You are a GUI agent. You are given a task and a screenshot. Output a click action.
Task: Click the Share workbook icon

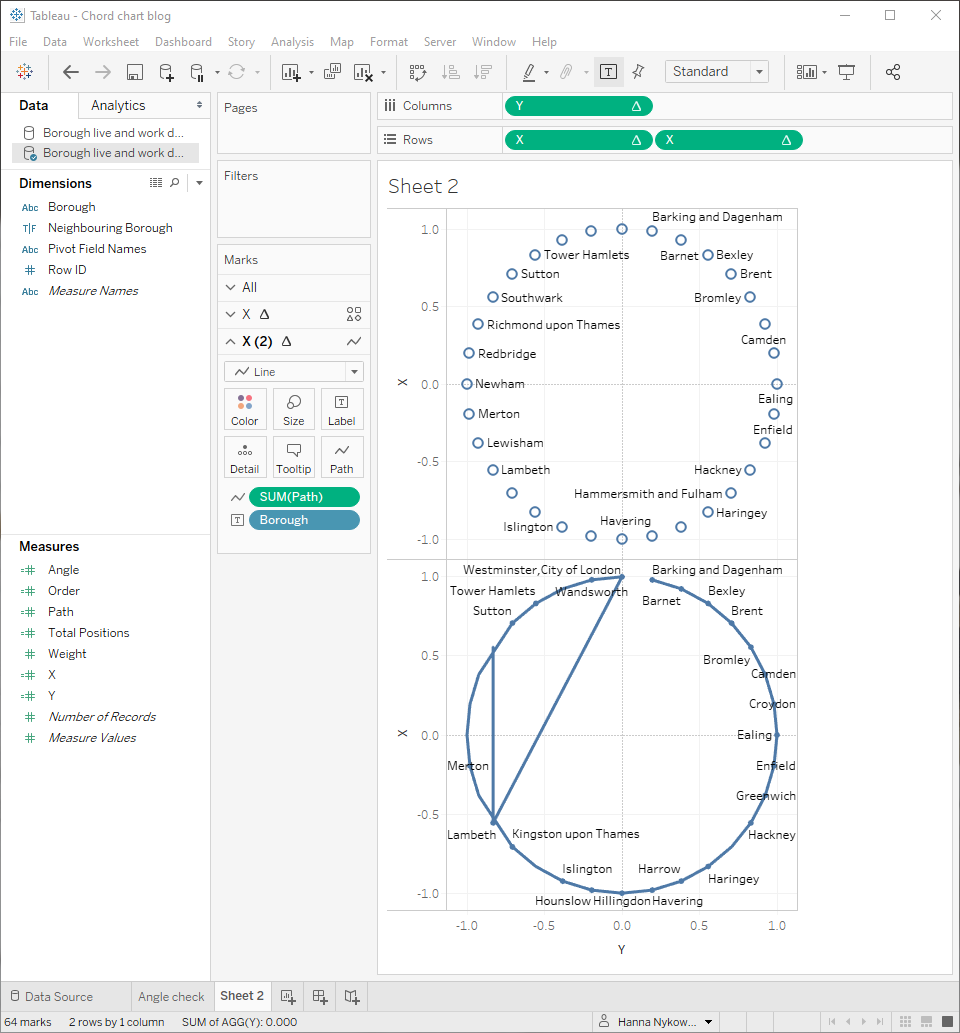(893, 72)
